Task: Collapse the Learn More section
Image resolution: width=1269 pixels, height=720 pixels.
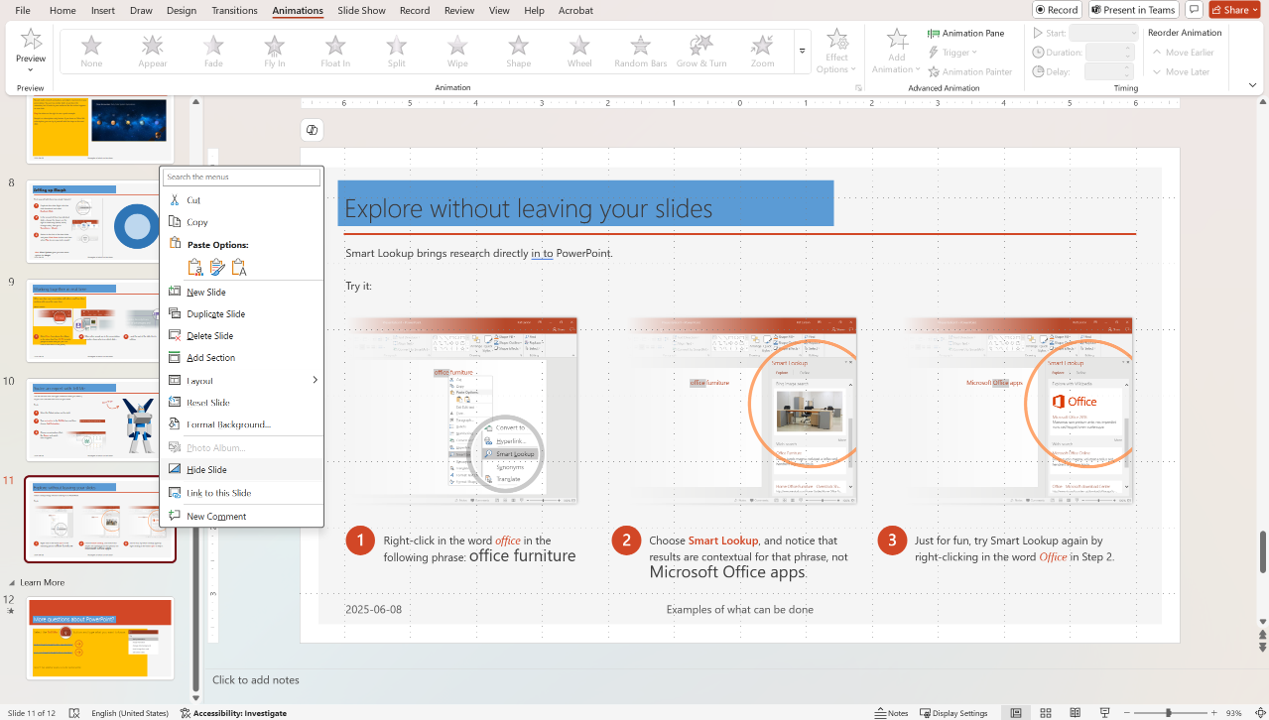Action: [x=13, y=583]
